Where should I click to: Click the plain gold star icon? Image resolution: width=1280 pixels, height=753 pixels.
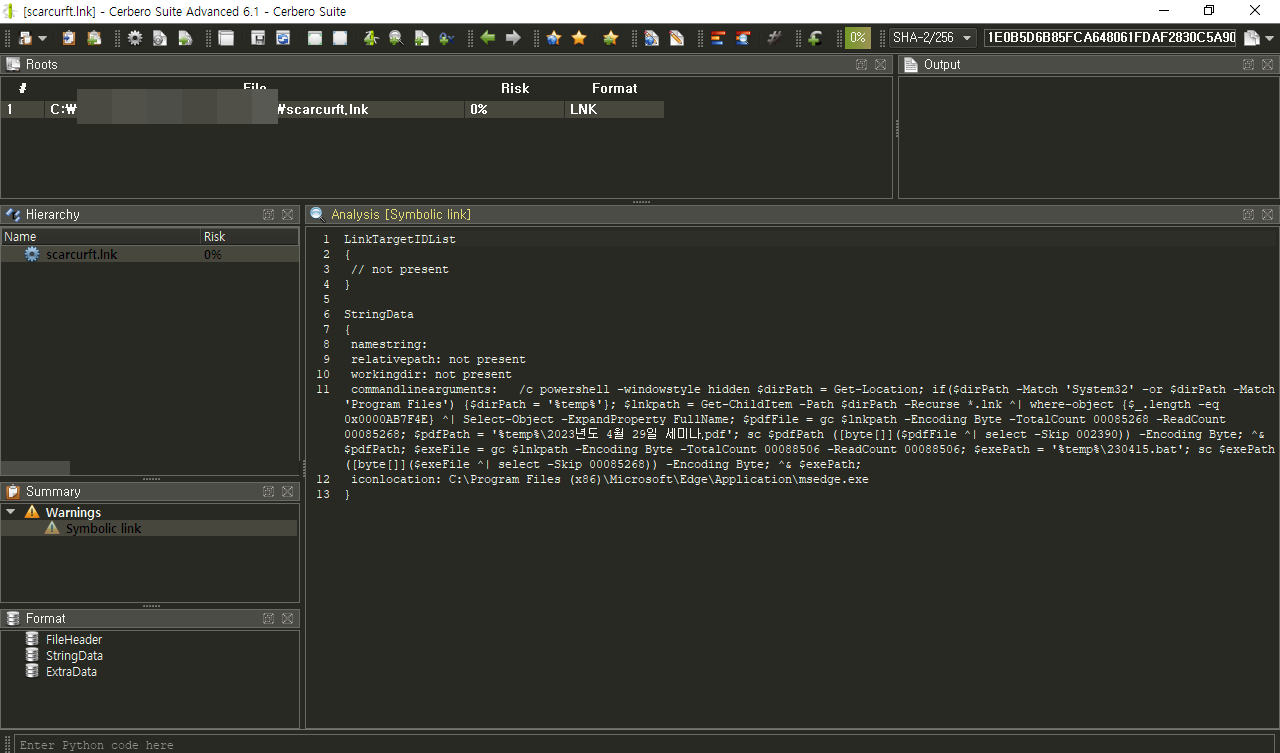click(x=579, y=38)
